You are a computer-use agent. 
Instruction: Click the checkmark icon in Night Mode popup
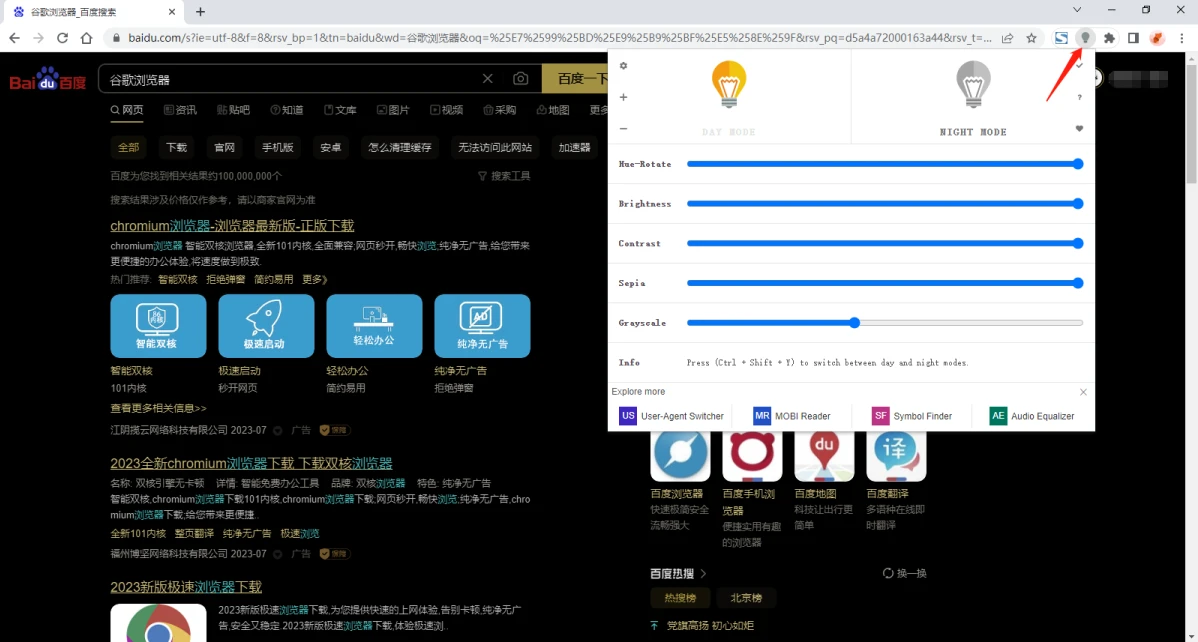pyautogui.click(x=1080, y=66)
